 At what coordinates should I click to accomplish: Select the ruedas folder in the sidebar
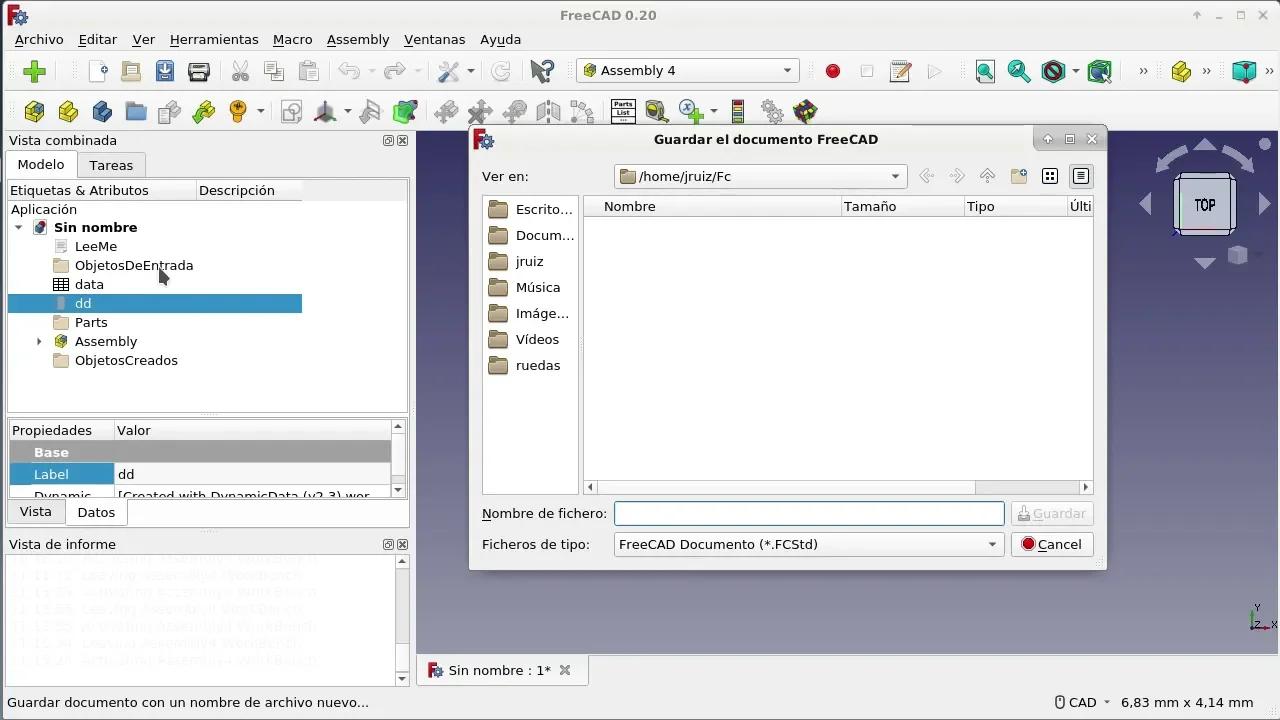tap(538, 365)
